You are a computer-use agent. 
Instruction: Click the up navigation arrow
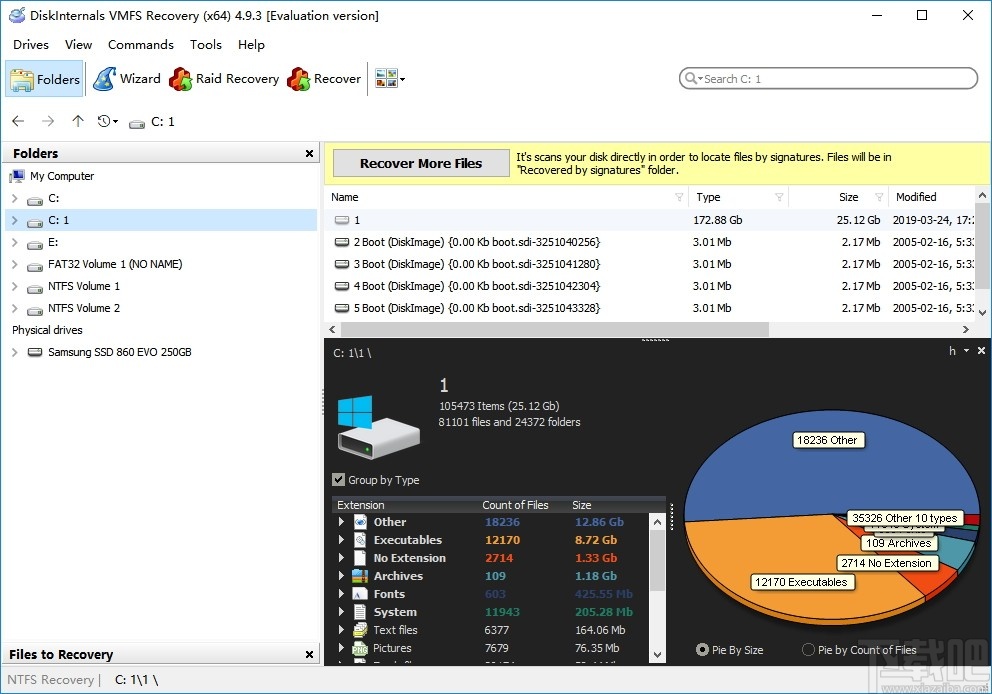(77, 121)
